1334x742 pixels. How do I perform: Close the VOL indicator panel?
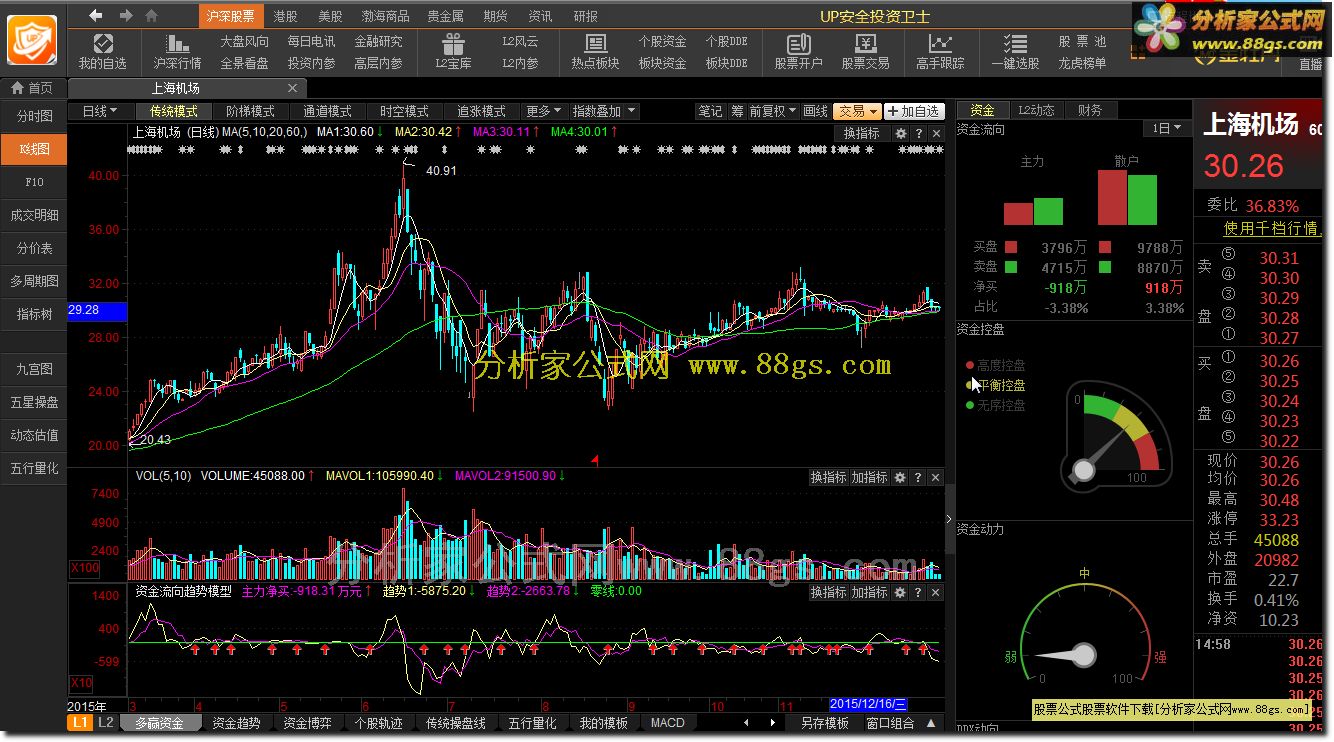(936, 478)
